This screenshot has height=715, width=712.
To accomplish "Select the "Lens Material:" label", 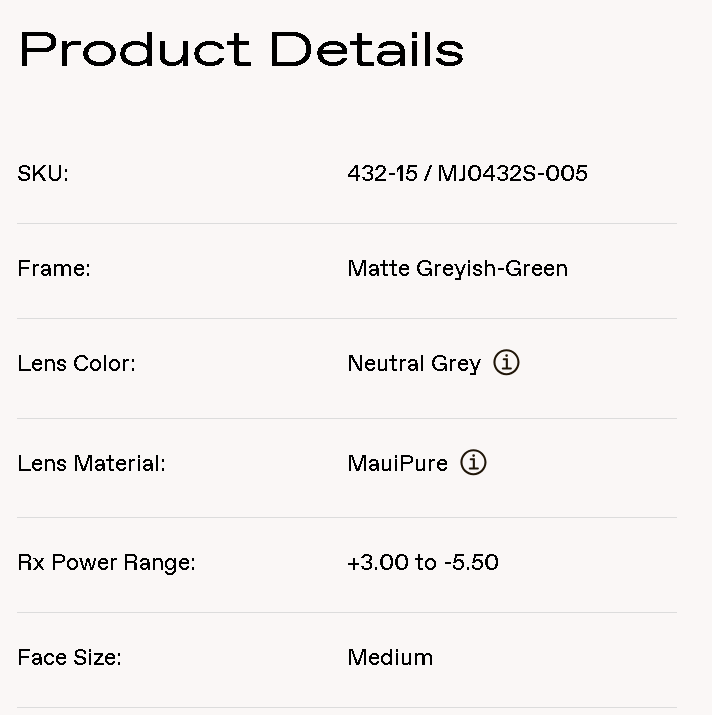I will [x=91, y=463].
